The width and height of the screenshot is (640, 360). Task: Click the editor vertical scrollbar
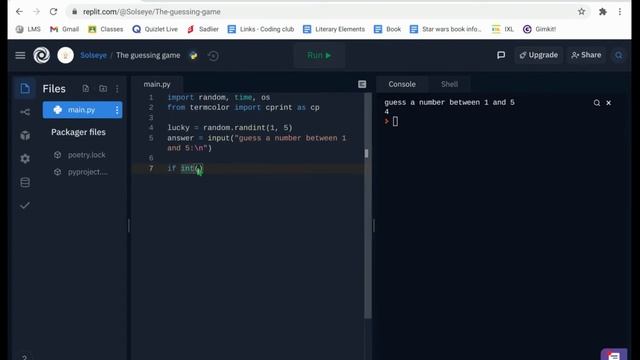(x=367, y=206)
